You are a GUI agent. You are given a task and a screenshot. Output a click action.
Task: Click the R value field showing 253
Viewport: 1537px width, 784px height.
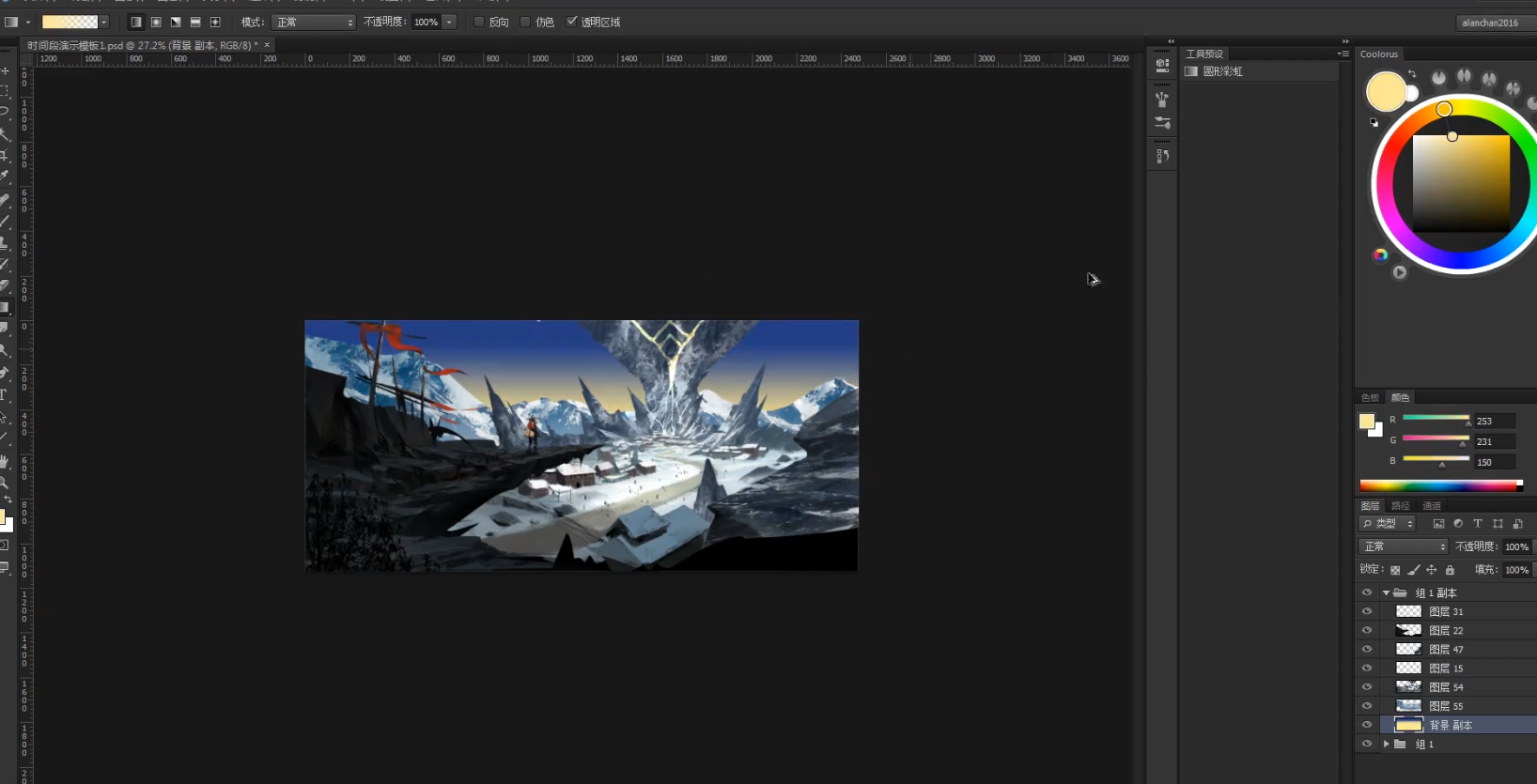pos(1494,422)
